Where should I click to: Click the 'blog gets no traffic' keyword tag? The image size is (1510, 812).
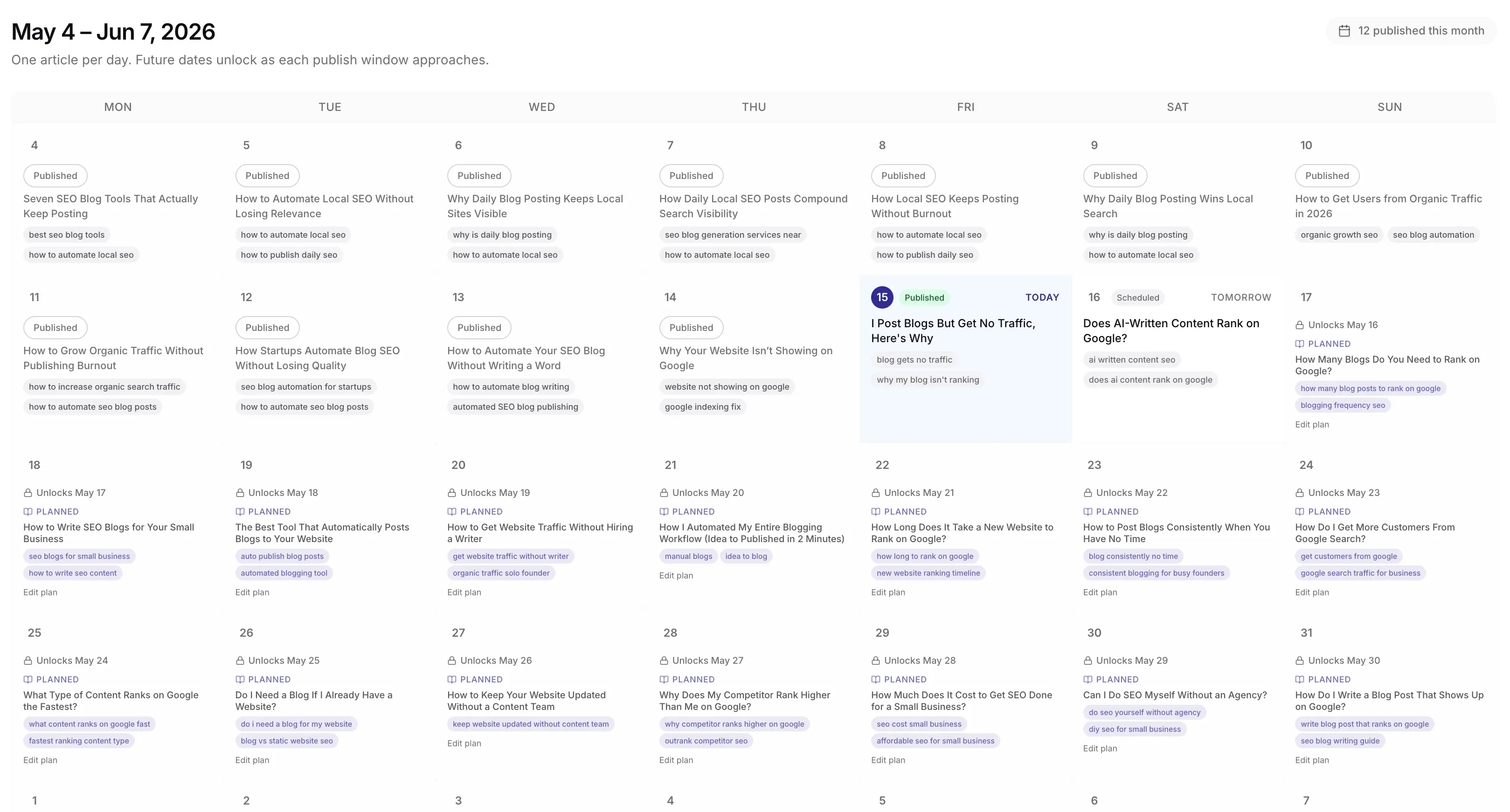pos(914,360)
